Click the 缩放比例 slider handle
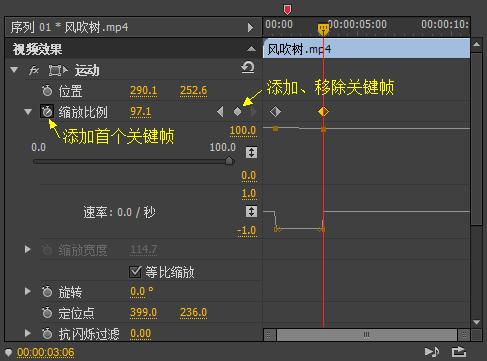The width and height of the screenshot is (487, 361). click(229, 161)
